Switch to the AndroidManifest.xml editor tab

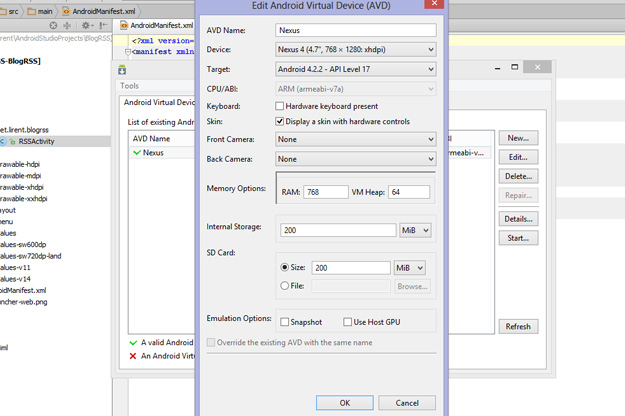point(157,26)
